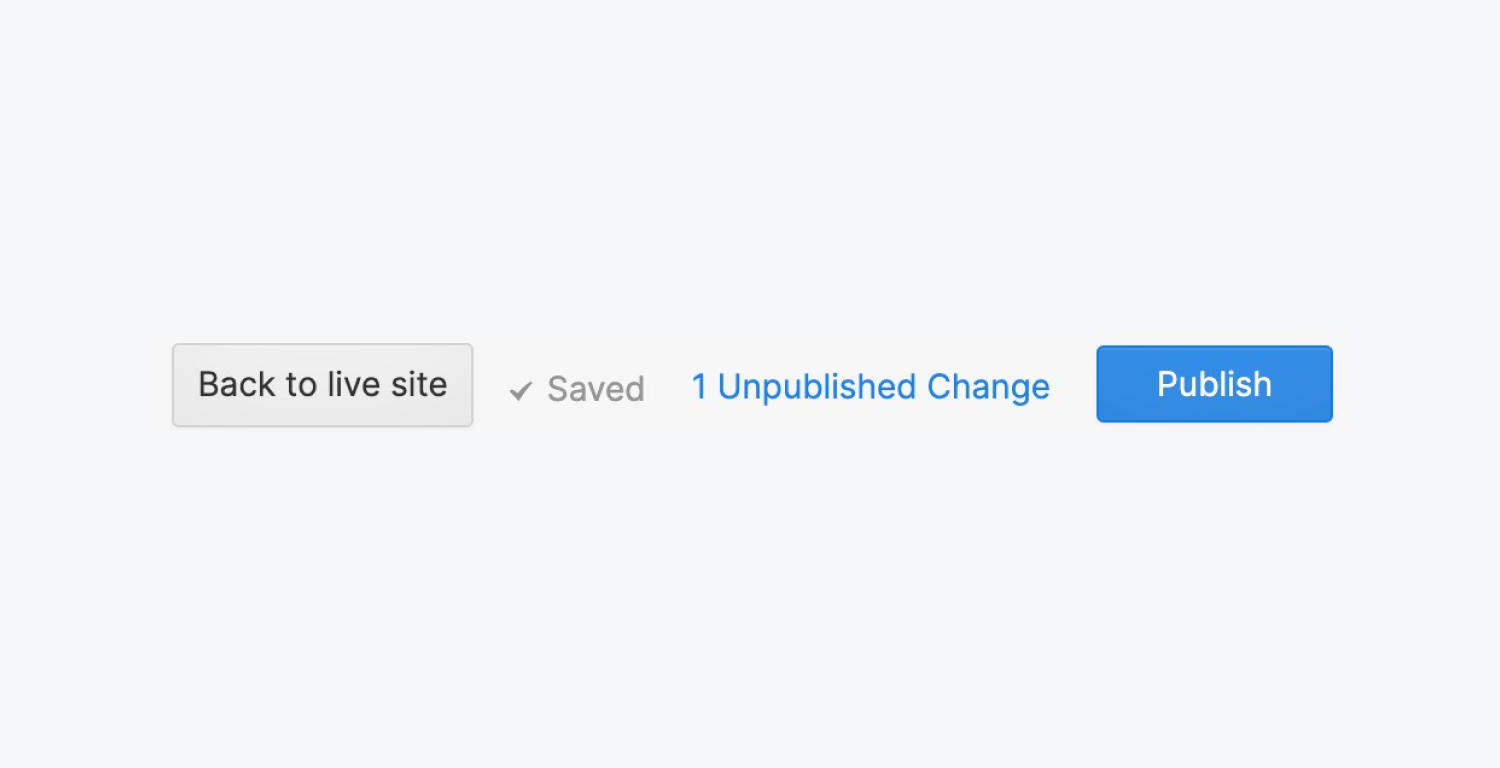Open the 1 Unpublished Change link
Screen dimensions: 1500x768
[x=870, y=387]
